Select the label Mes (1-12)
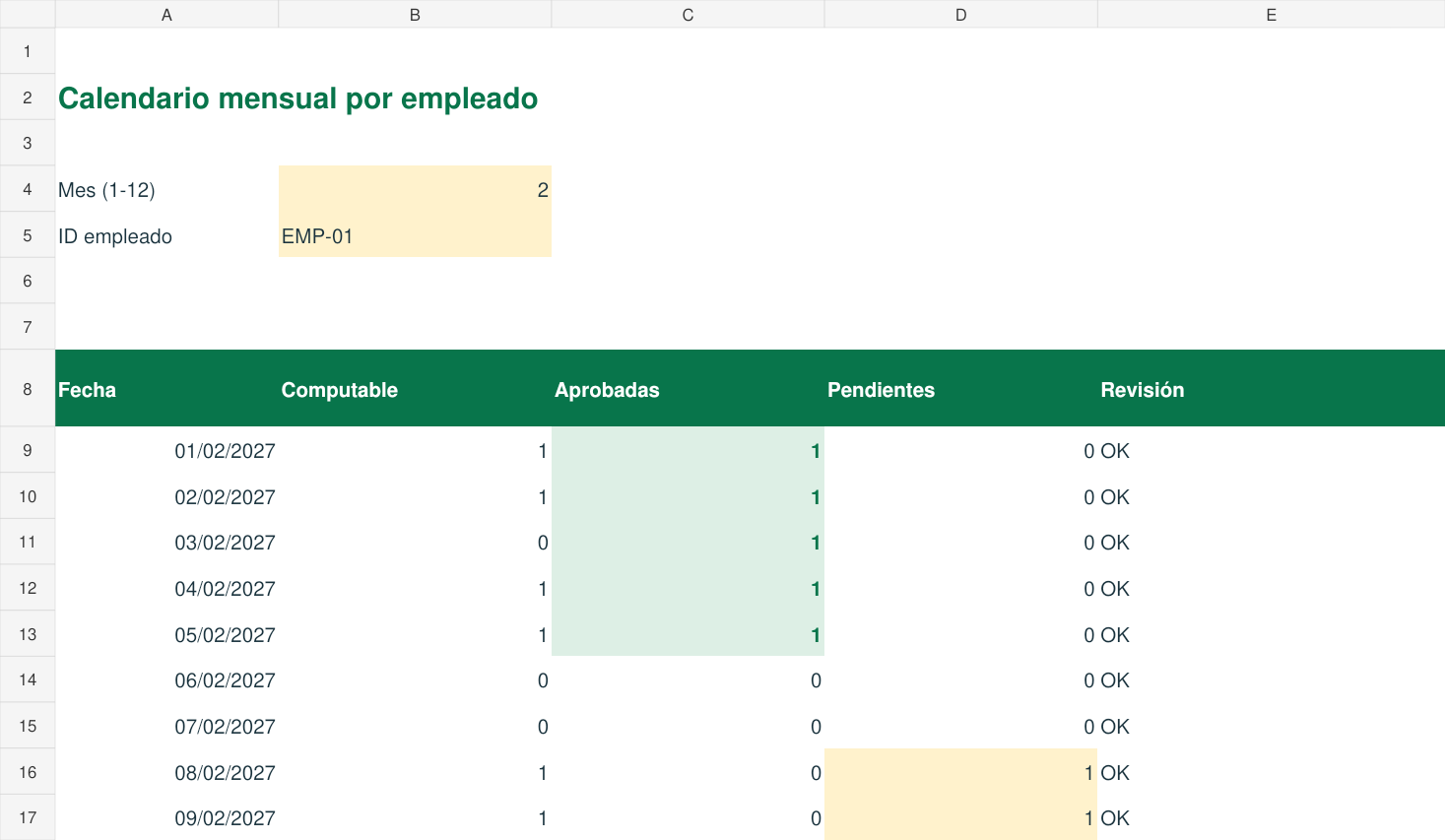 tap(106, 190)
